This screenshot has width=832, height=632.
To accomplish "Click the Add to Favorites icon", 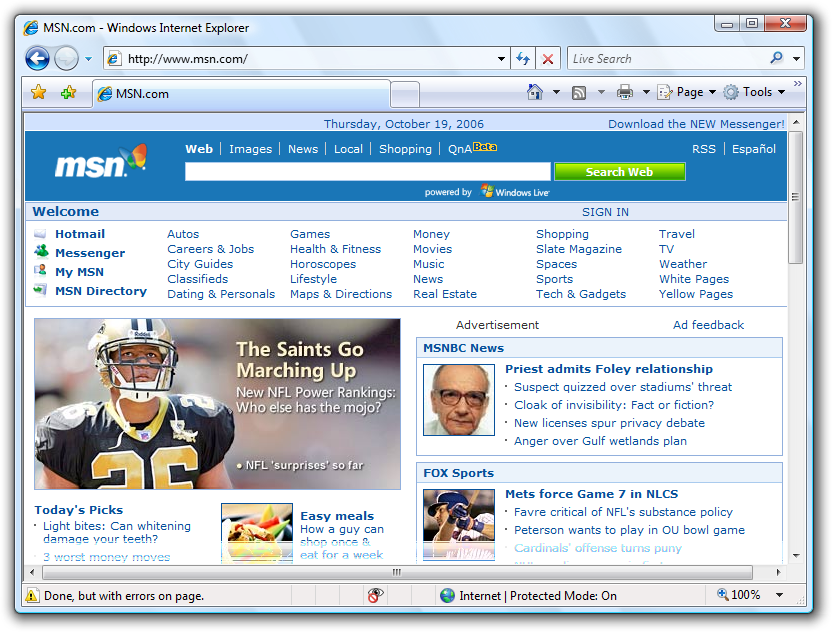I will (x=68, y=93).
